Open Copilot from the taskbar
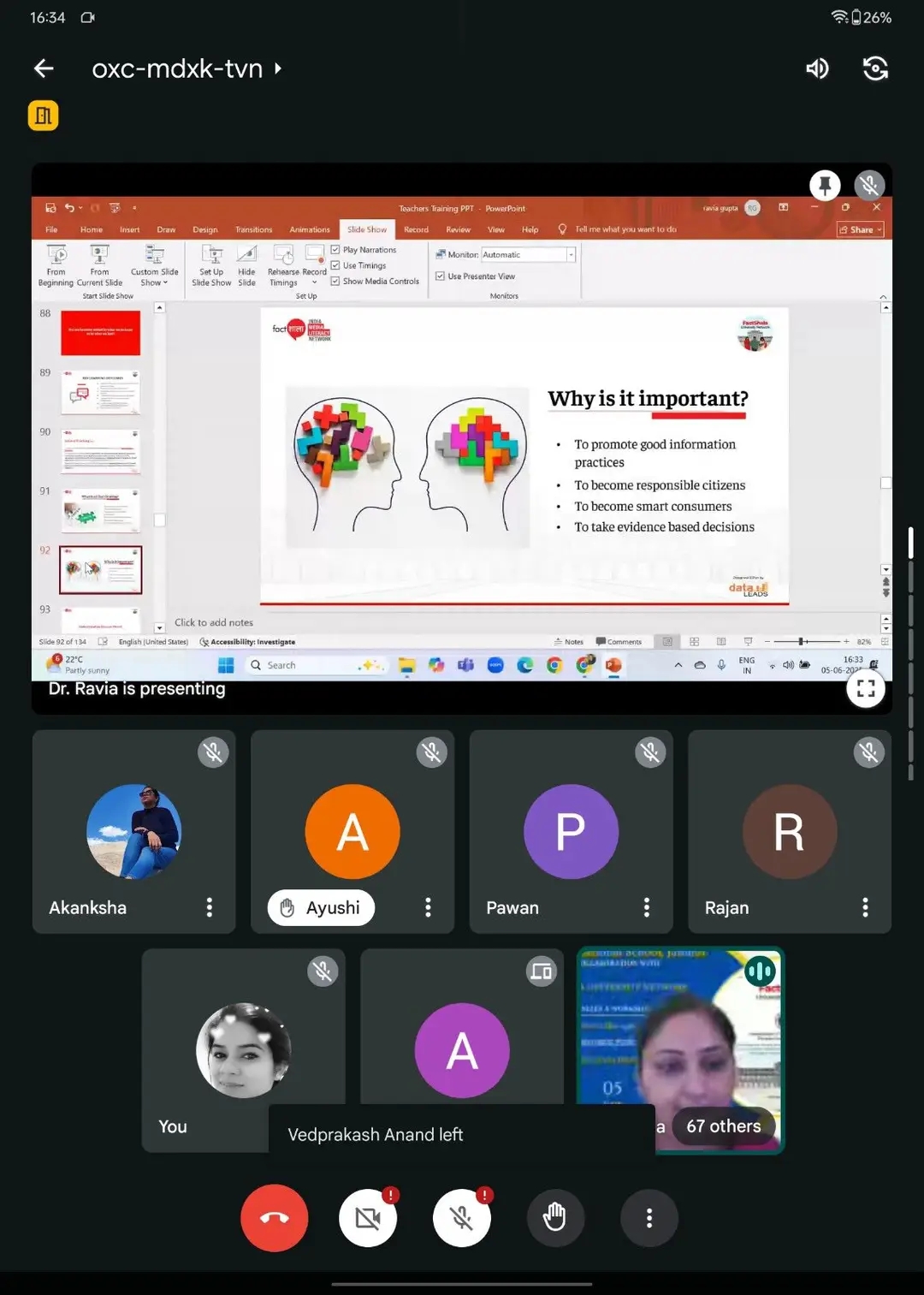 click(436, 665)
